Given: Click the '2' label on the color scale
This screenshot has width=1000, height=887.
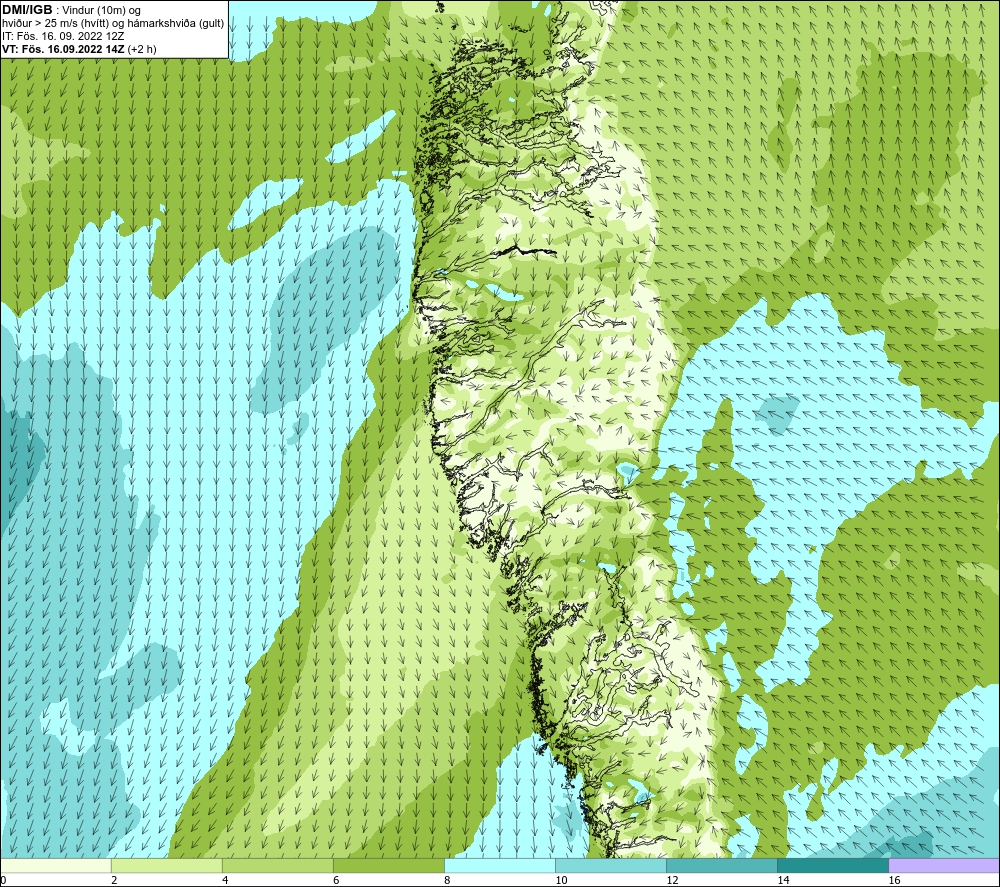Looking at the screenshot, I should [x=114, y=880].
